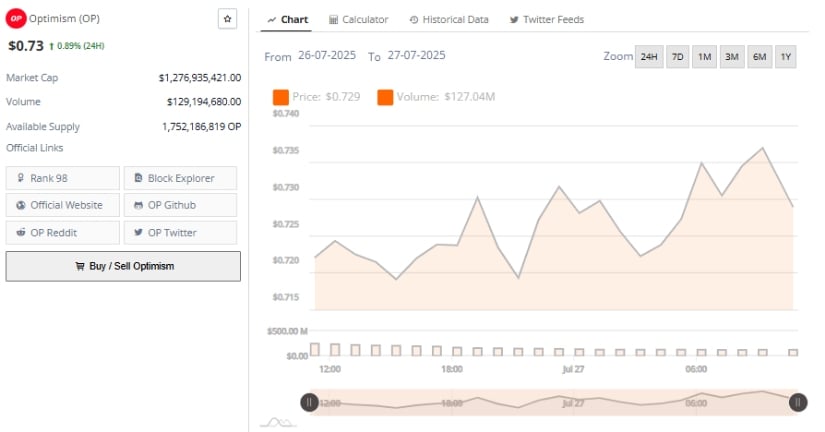Select the 1Y zoom range

click(x=786, y=57)
